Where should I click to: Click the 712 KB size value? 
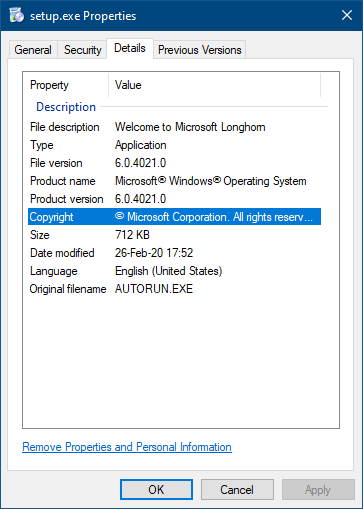click(132, 235)
